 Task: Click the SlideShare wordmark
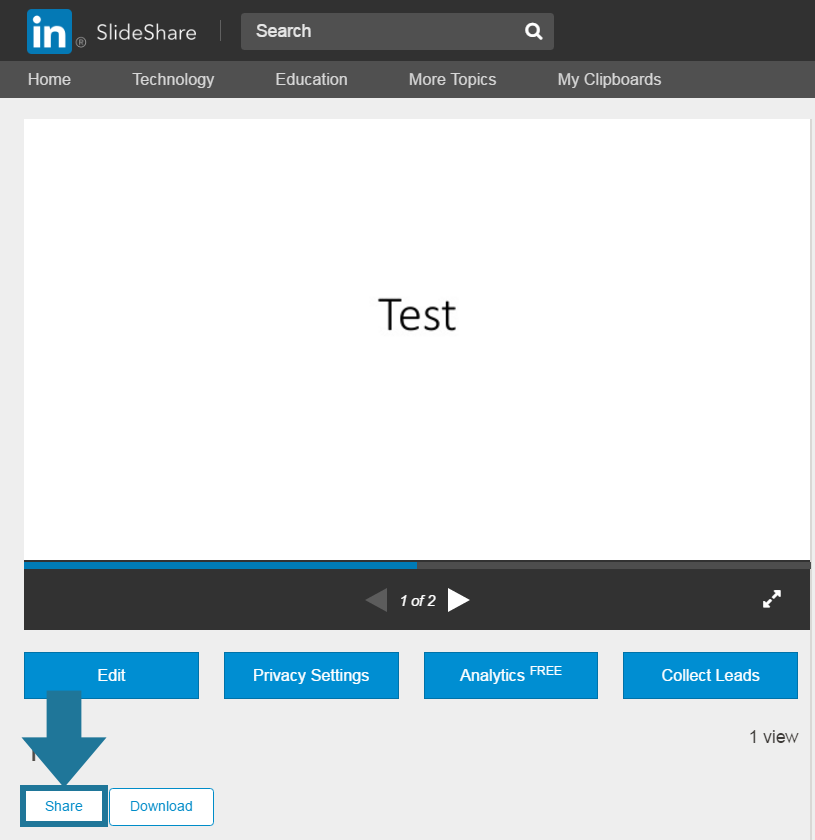click(146, 32)
